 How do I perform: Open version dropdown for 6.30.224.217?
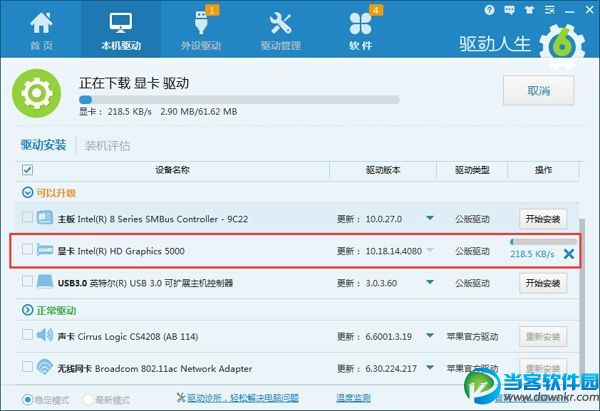(430, 368)
